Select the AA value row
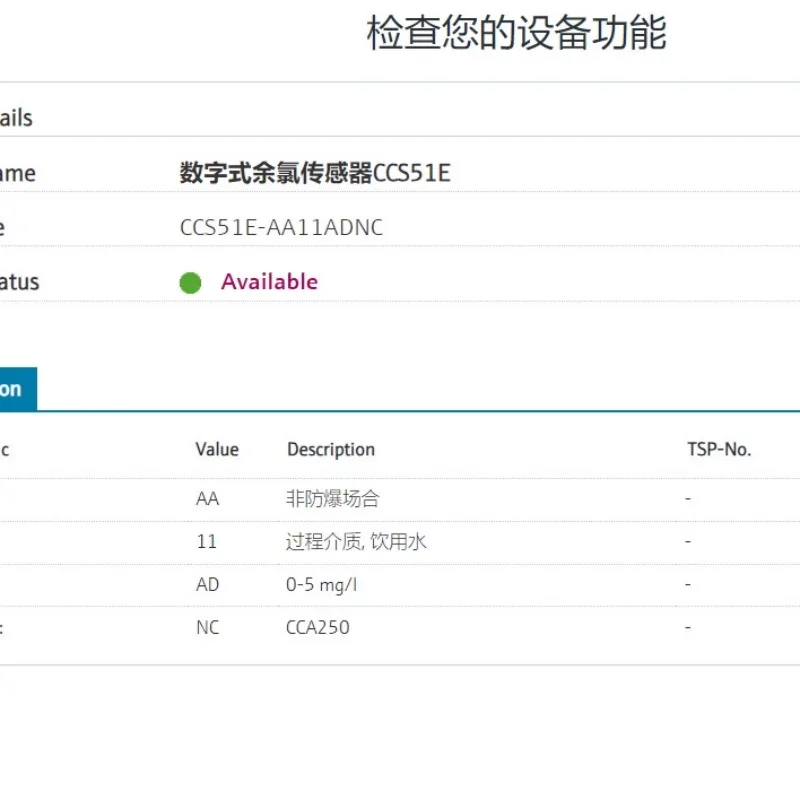800x800 pixels. (400, 498)
